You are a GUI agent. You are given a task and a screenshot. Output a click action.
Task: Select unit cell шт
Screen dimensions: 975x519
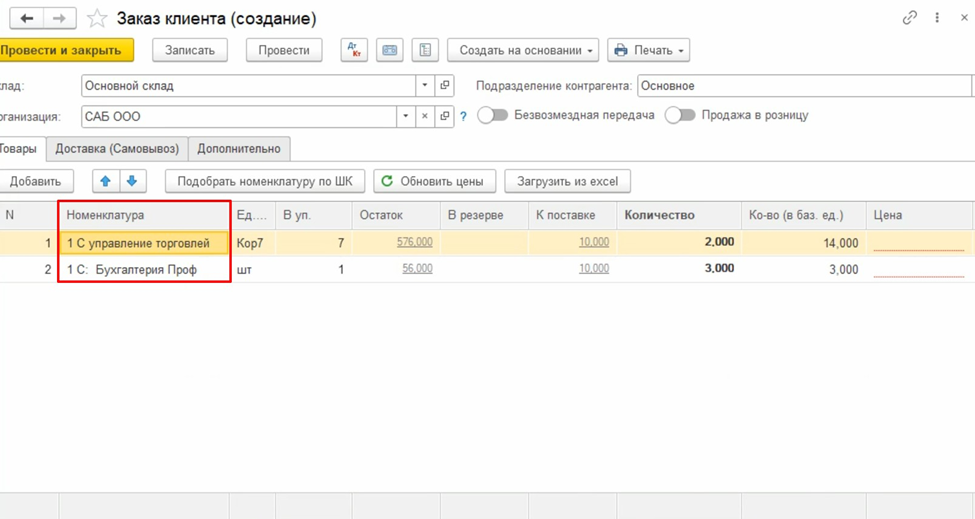[252, 270]
